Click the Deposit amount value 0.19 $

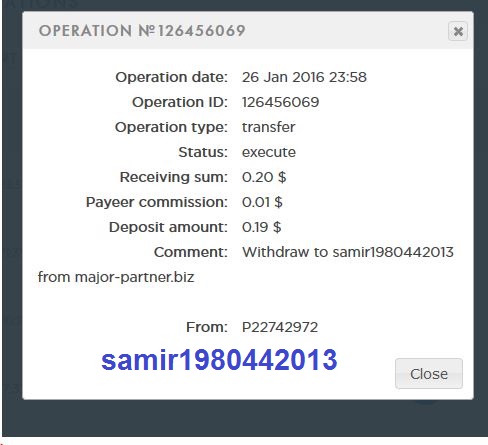pyautogui.click(x=262, y=227)
